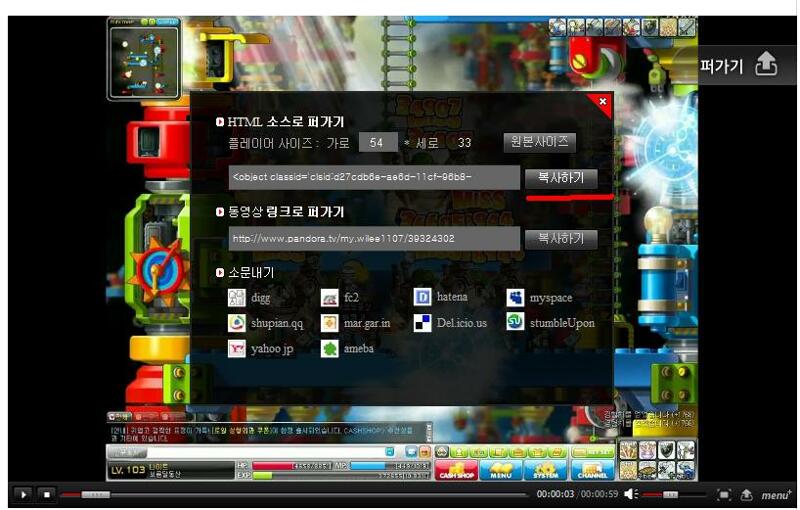Share to Del.icio.us icon
Screen dimensions: 800x510
point(422,323)
